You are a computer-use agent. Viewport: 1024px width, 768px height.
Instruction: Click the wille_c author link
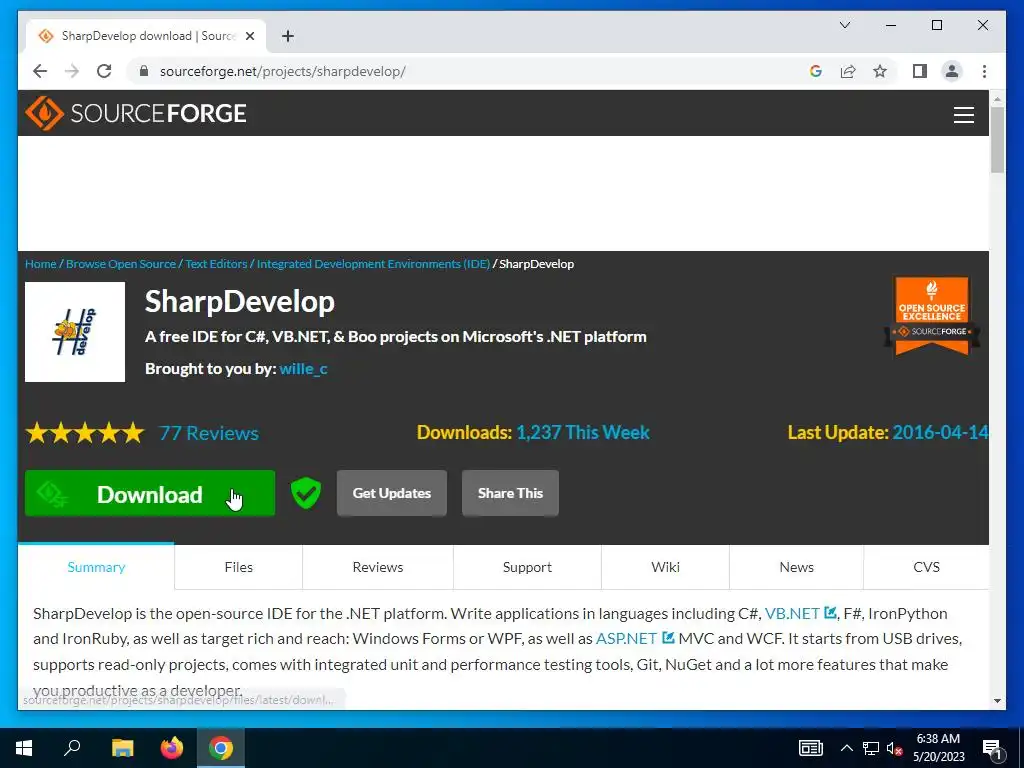(x=304, y=368)
